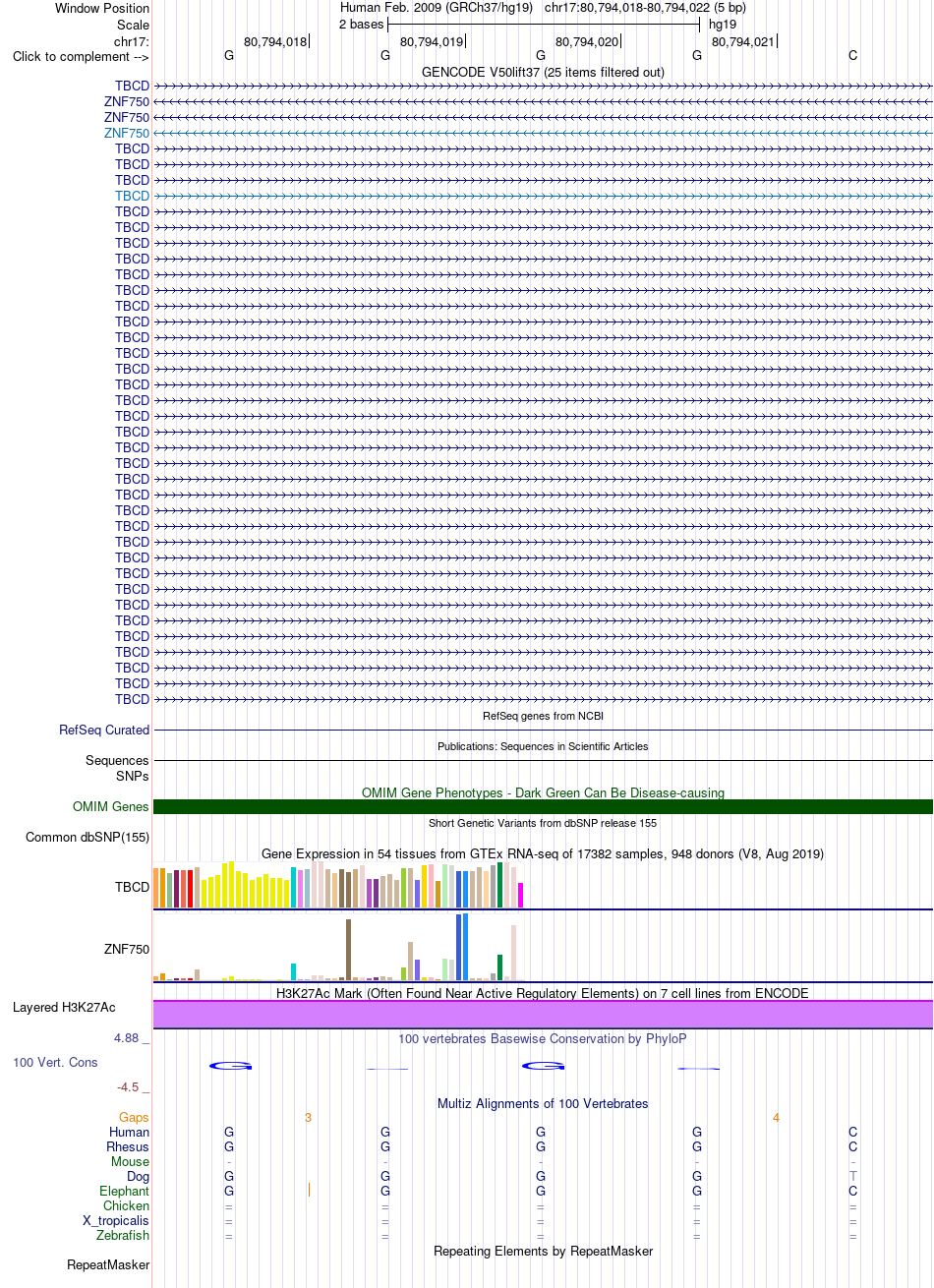Click the 4.88 conservation scale maximum
934x1288 pixels.
pos(131,1038)
